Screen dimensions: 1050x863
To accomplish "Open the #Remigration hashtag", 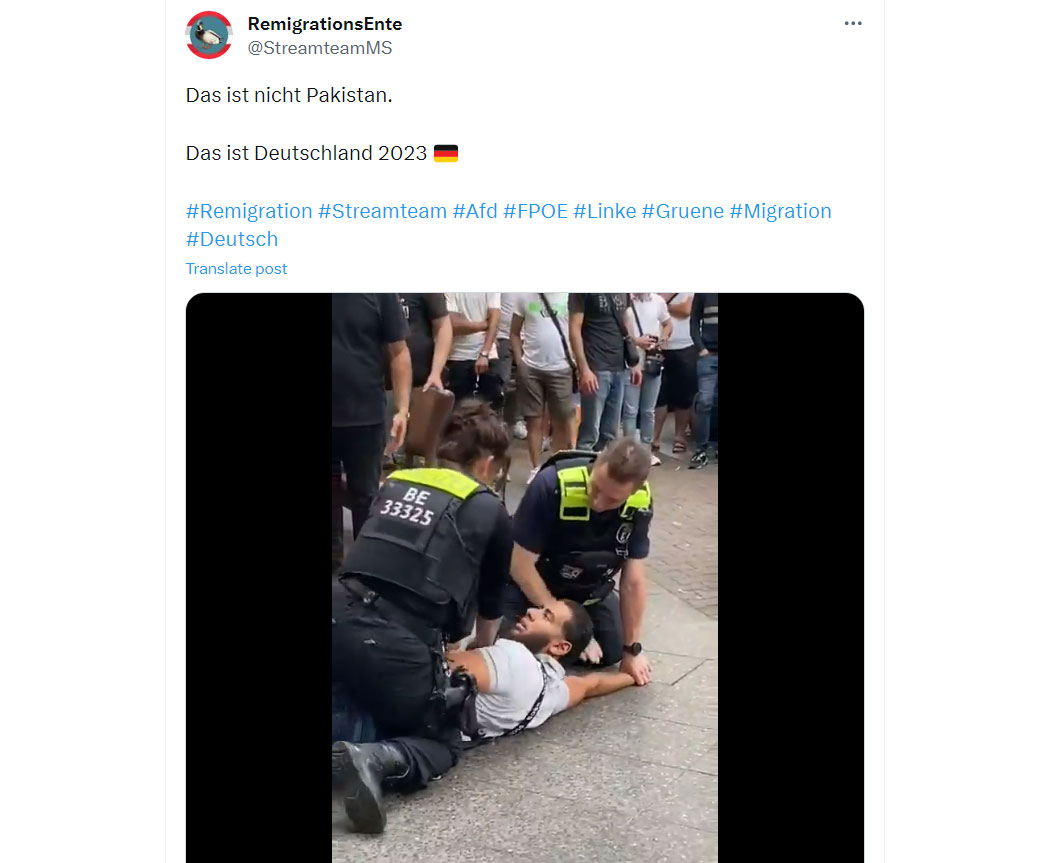I will (x=249, y=211).
